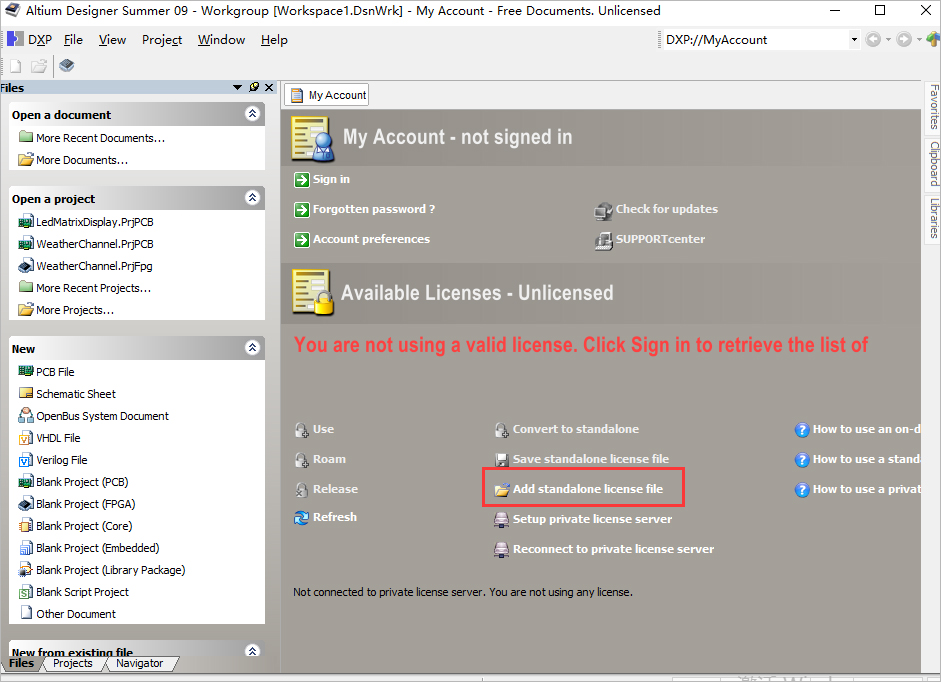
Task: Click the help icon for on-demand license
Action: [x=802, y=430]
